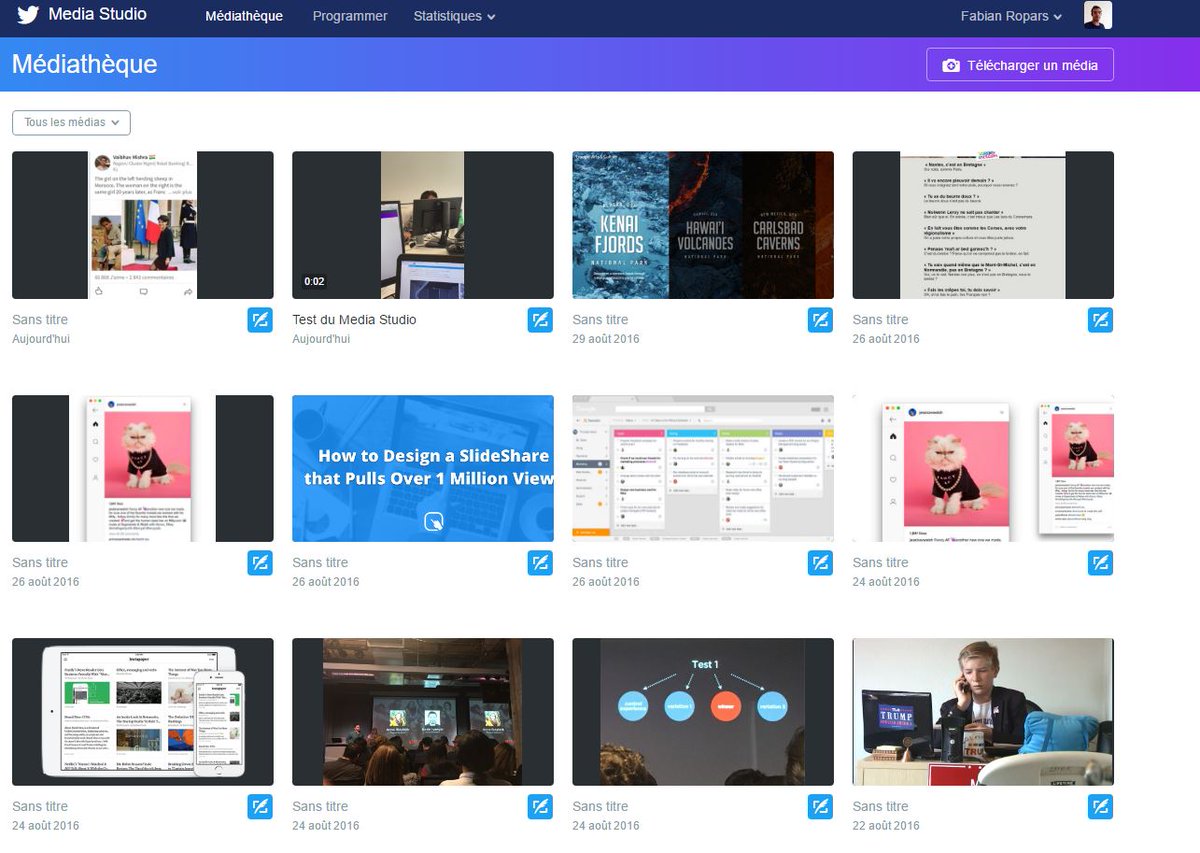Open the Bretagne text quotes thumbnail
The height and width of the screenshot is (853, 1200).
tap(983, 225)
